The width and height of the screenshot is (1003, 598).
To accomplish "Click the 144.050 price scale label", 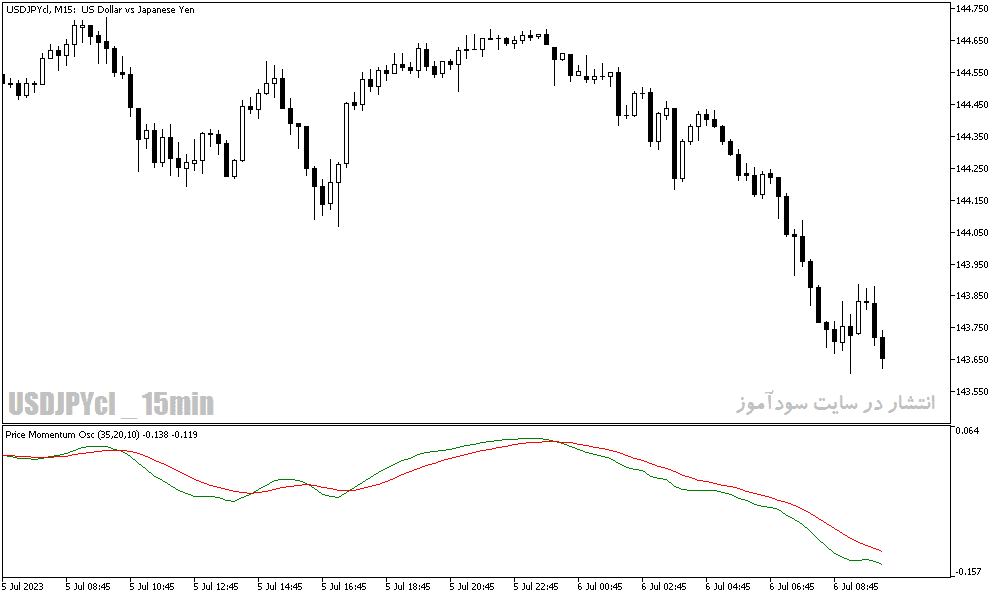I will [x=972, y=233].
